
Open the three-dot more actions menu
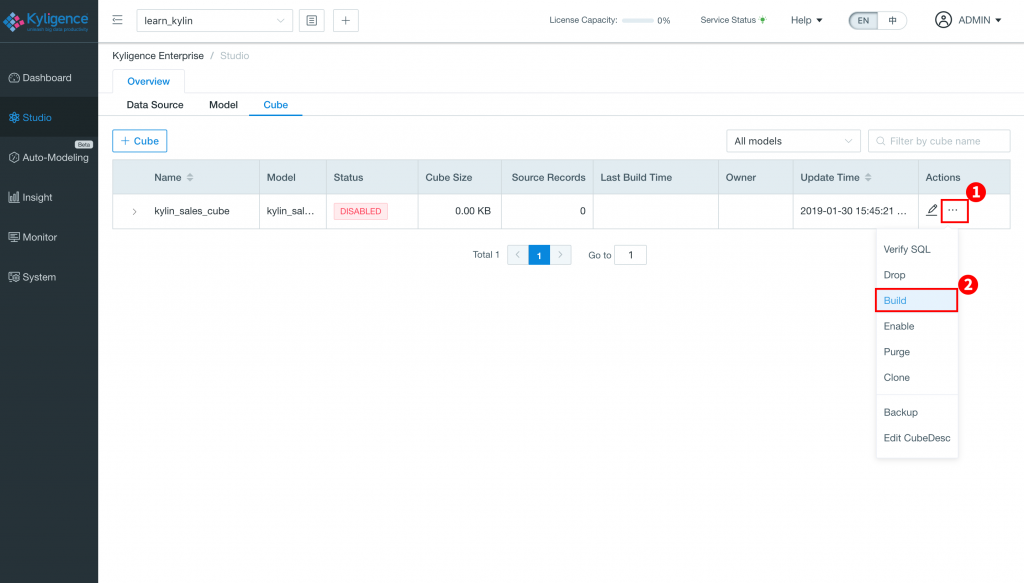[953, 210]
